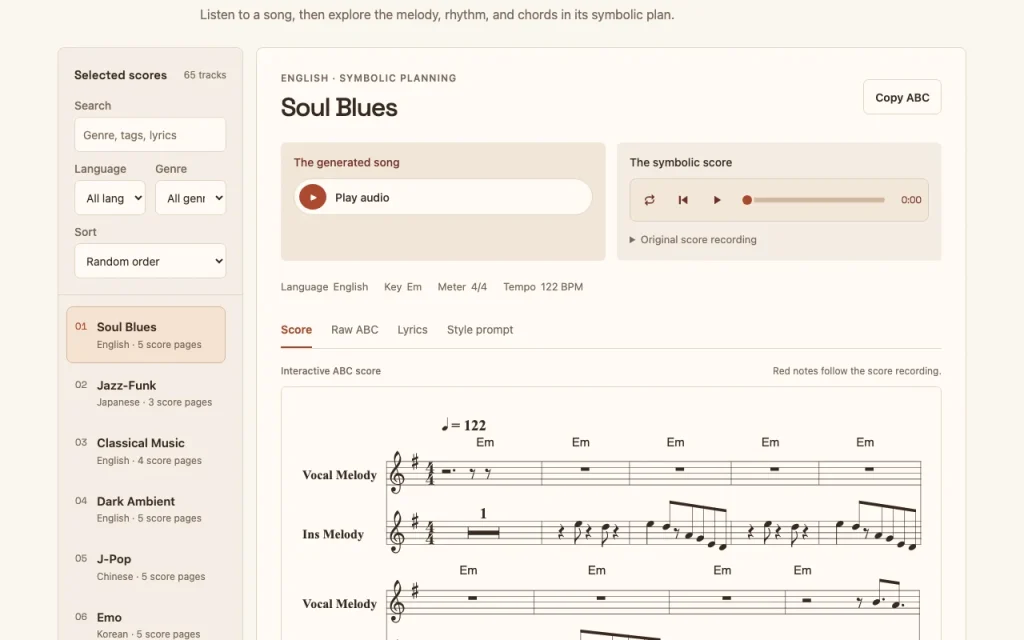Image resolution: width=1024 pixels, height=640 pixels.
Task: Click the 'Key Em' metadata
Action: pos(403,287)
